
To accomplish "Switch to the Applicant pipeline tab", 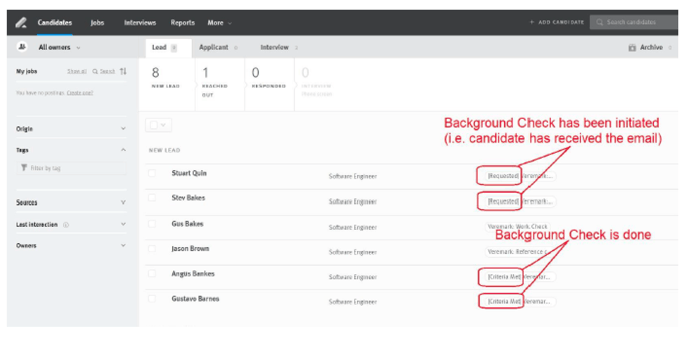I will [x=218, y=47].
